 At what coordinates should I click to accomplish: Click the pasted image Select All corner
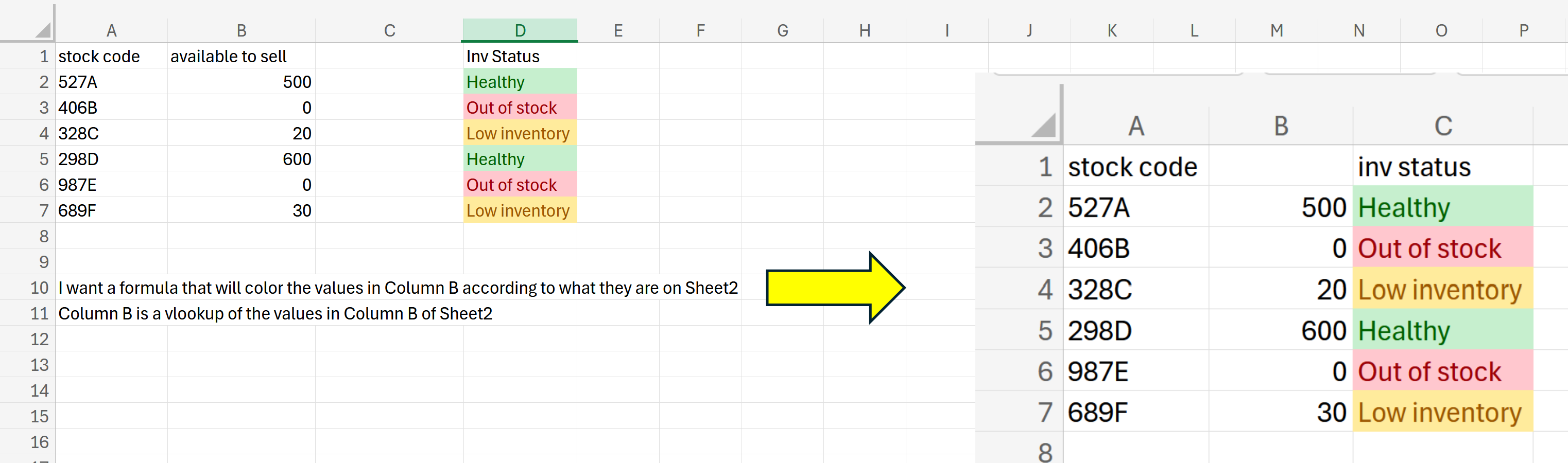(x=1043, y=126)
